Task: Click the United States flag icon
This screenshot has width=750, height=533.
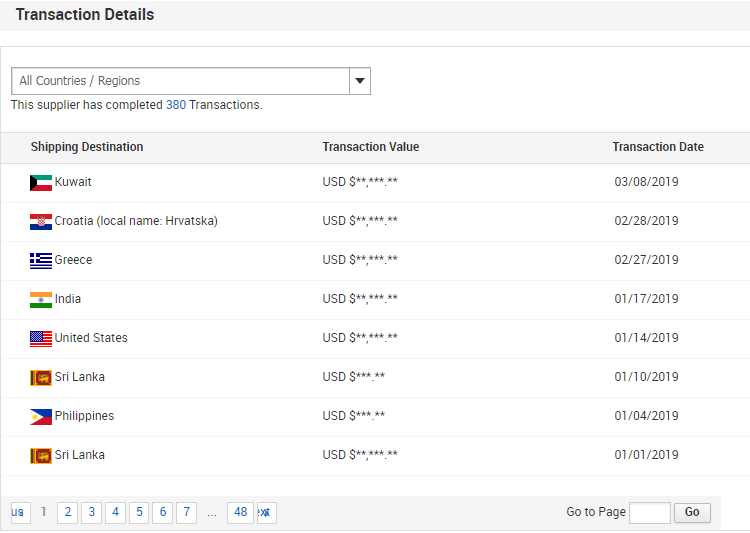Action: pyautogui.click(x=41, y=339)
